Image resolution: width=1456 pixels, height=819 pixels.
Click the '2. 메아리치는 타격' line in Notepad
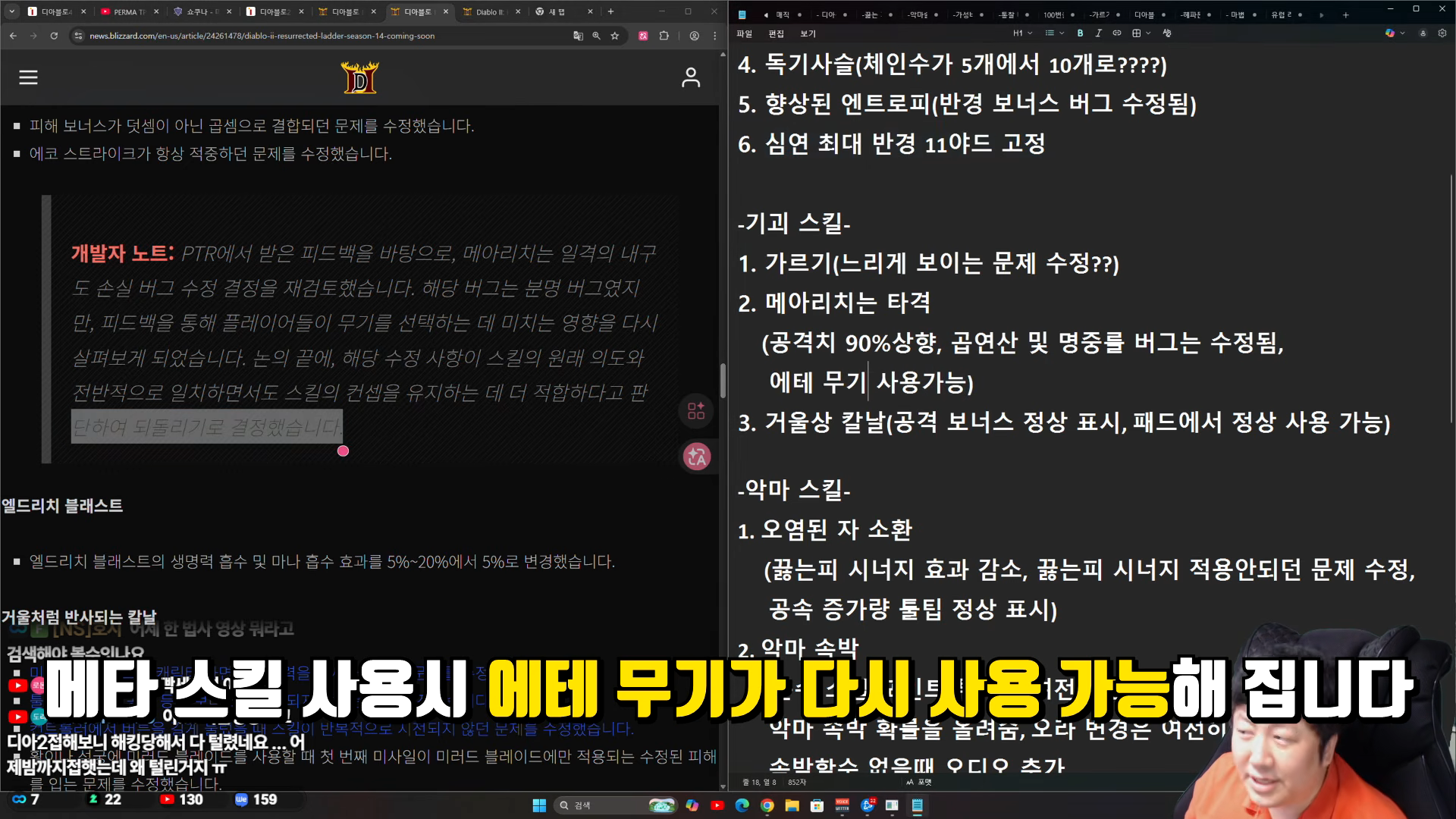834,303
